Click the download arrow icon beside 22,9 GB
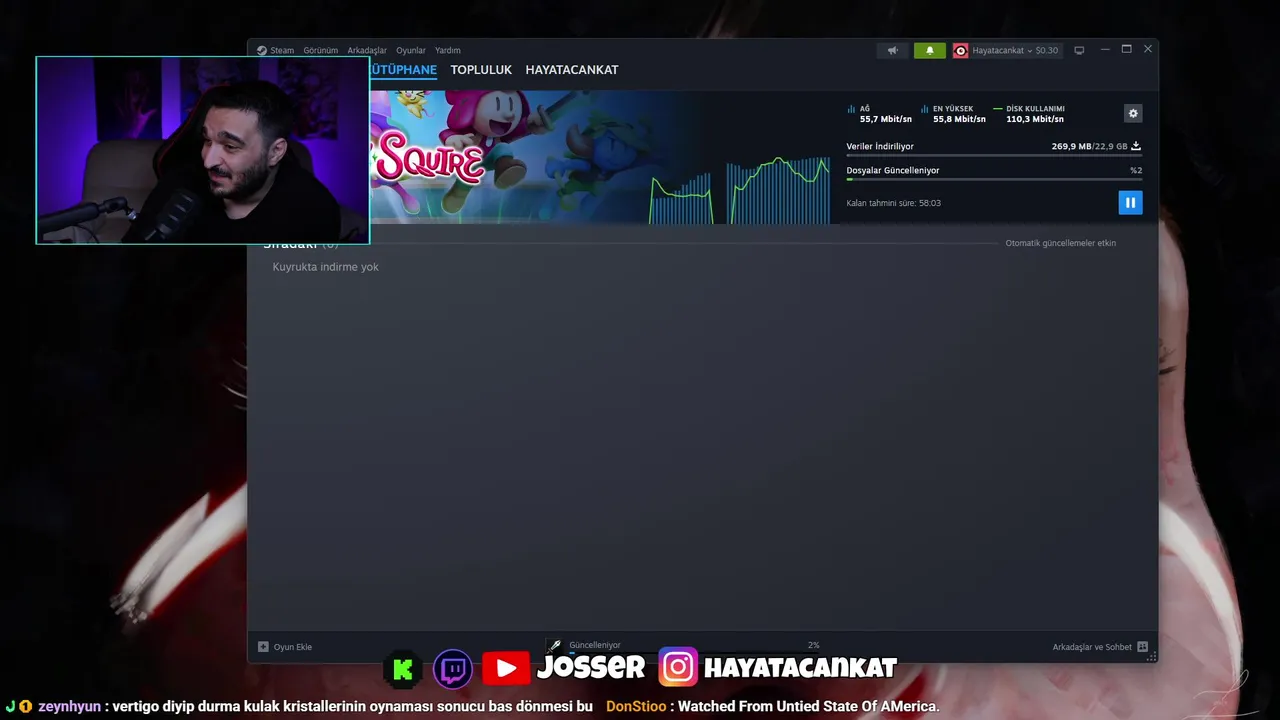Image resolution: width=1280 pixels, height=720 pixels. (x=1136, y=146)
